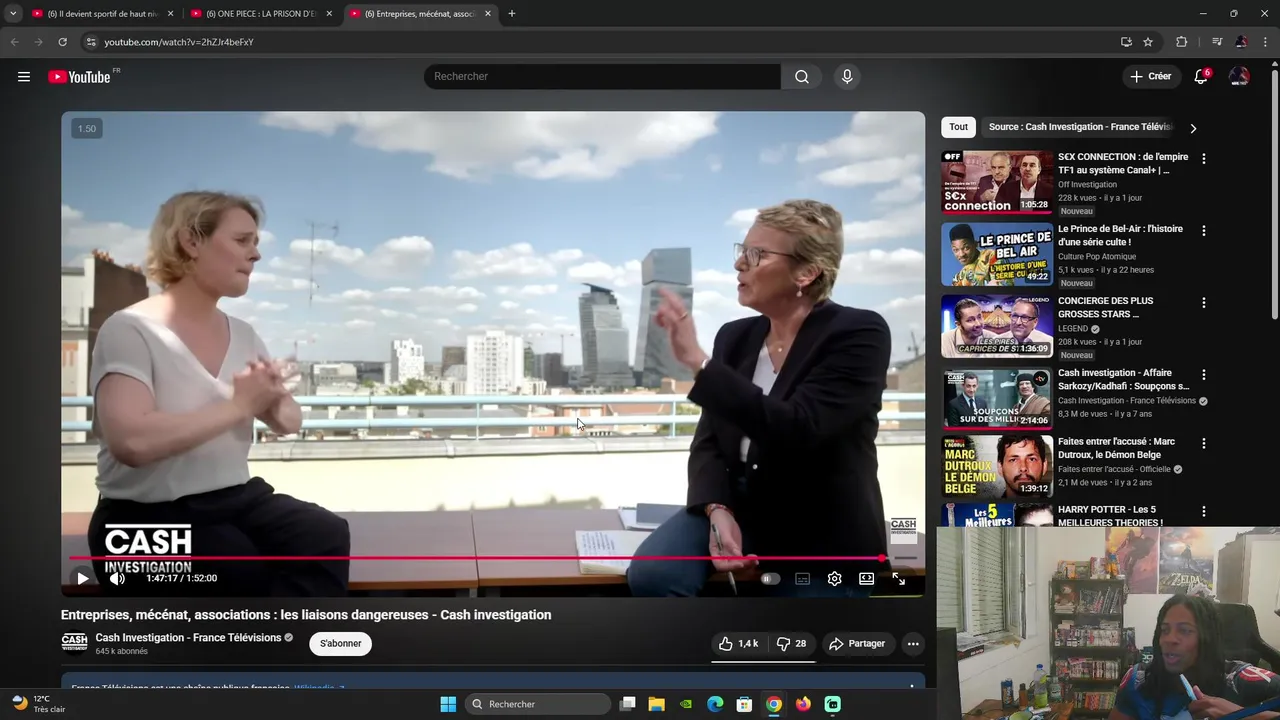Screen dimensions: 1280x720
Task: Open Le Prince de Bel-Air video title
Action: (1120, 235)
